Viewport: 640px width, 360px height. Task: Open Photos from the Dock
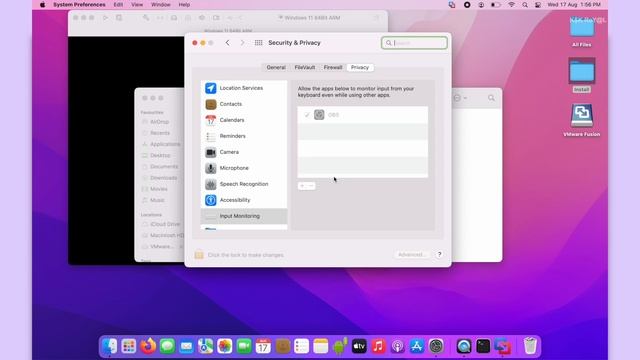(224, 346)
